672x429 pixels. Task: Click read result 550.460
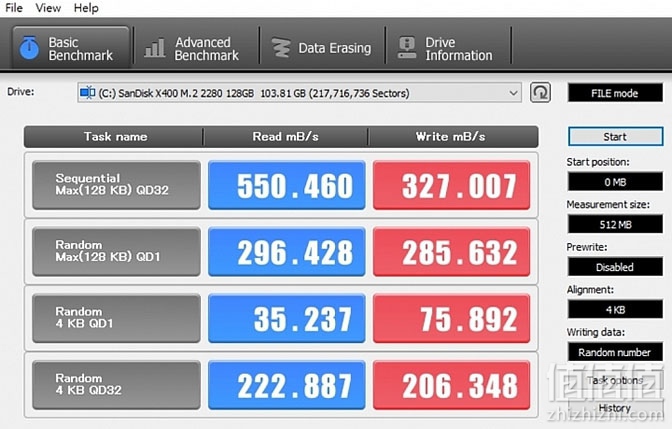(x=287, y=185)
